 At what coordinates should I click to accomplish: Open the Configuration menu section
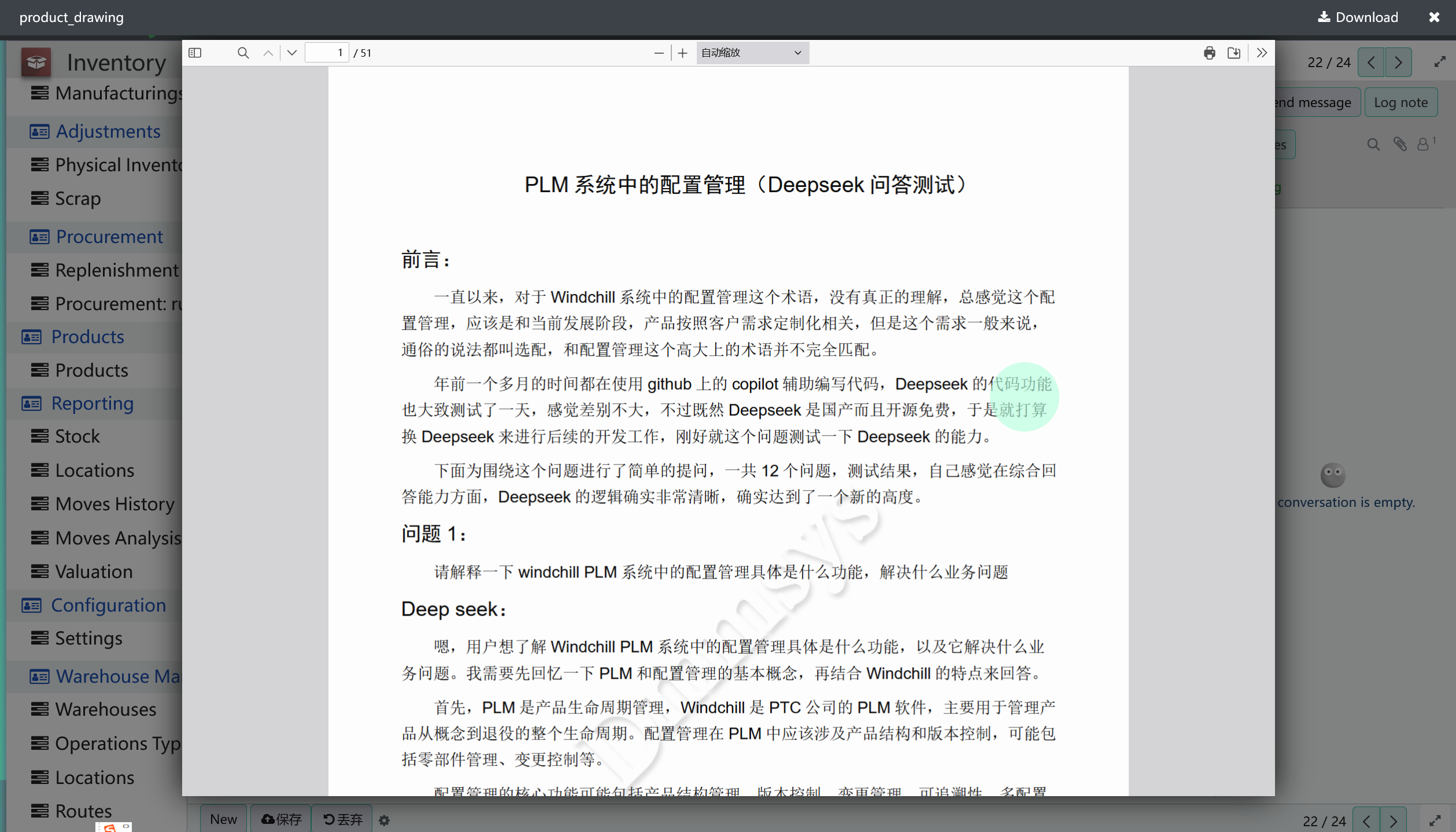pos(108,605)
